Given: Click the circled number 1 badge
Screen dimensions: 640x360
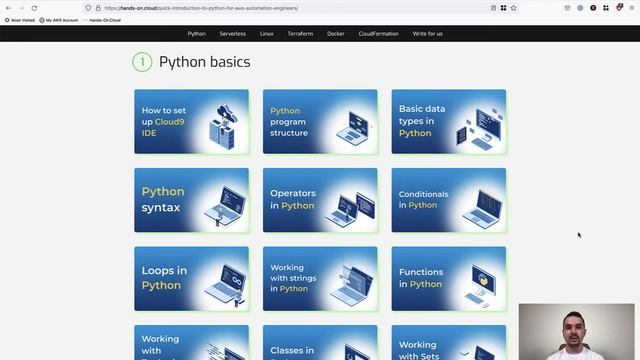Looking at the screenshot, I should click(142, 62).
